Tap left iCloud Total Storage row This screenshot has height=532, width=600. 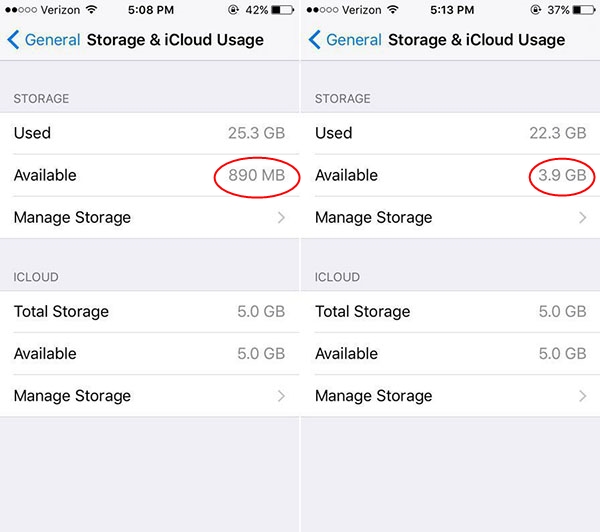click(x=149, y=312)
